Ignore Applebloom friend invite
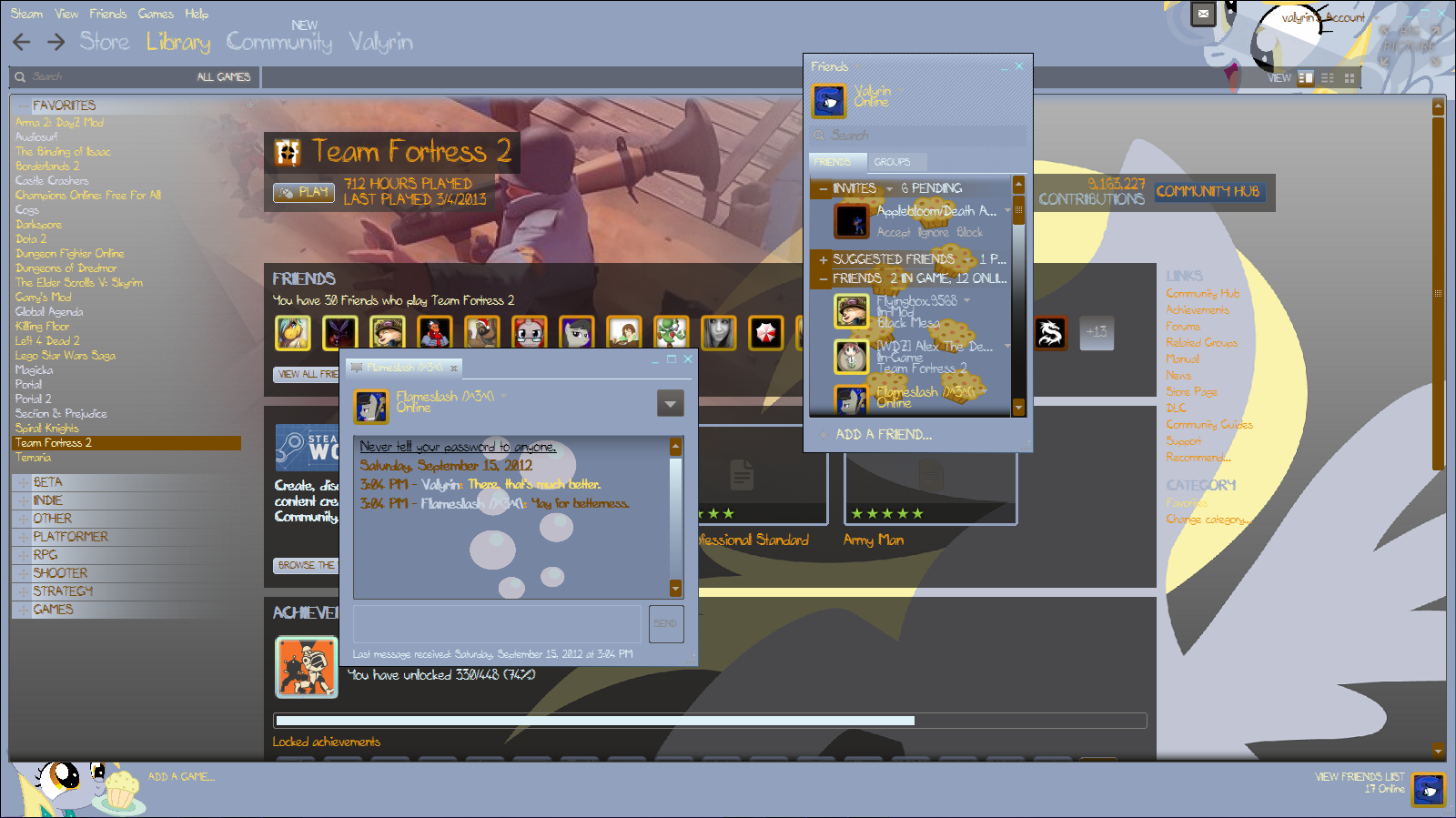Image resolution: width=1456 pixels, height=818 pixels. pos(934,233)
